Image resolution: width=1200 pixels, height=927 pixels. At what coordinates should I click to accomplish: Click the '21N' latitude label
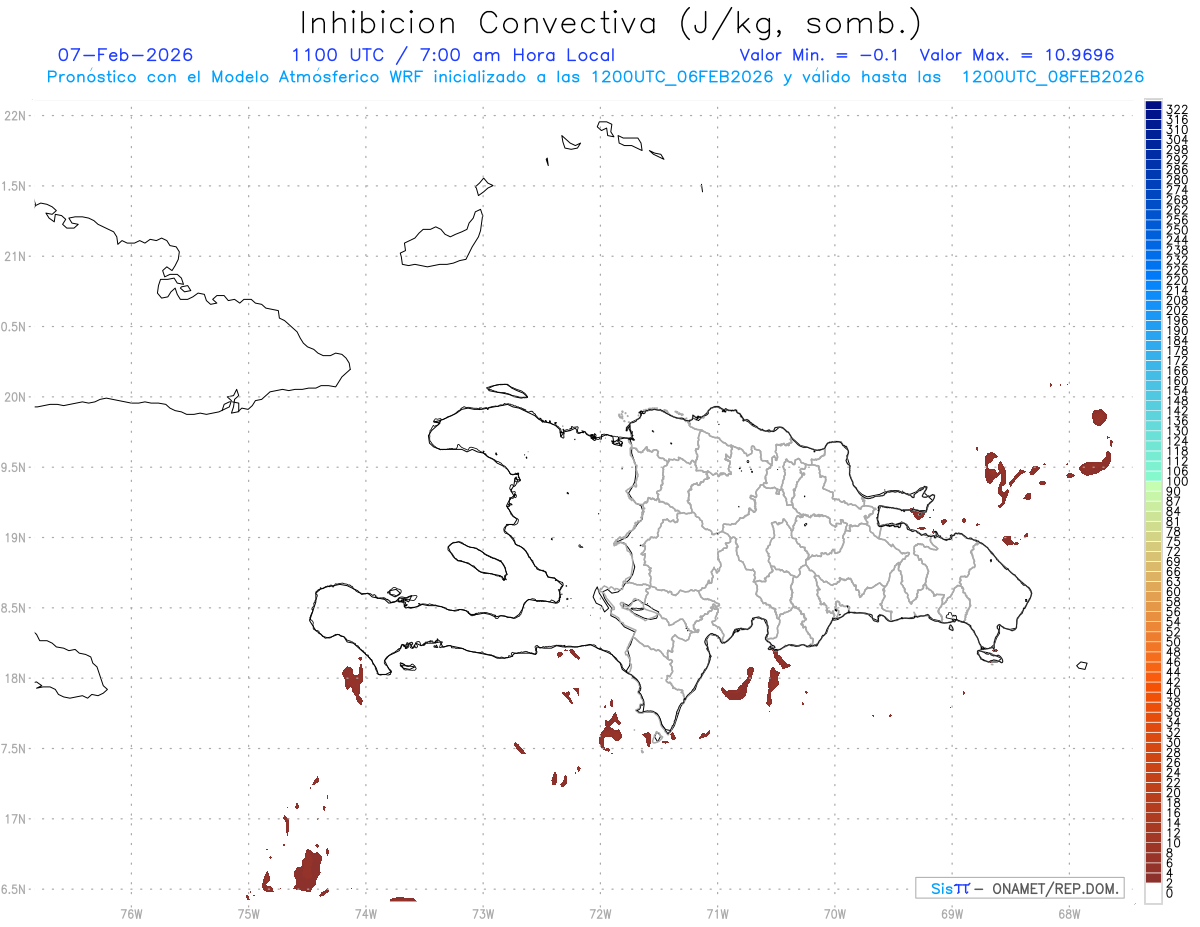pyautogui.click(x=15, y=256)
